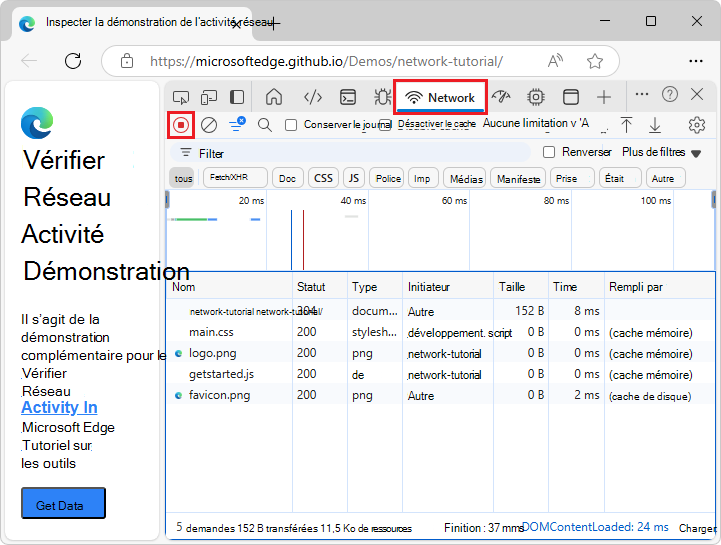Stop recording network log
Screen dimensions: 721x545
tap(181, 125)
